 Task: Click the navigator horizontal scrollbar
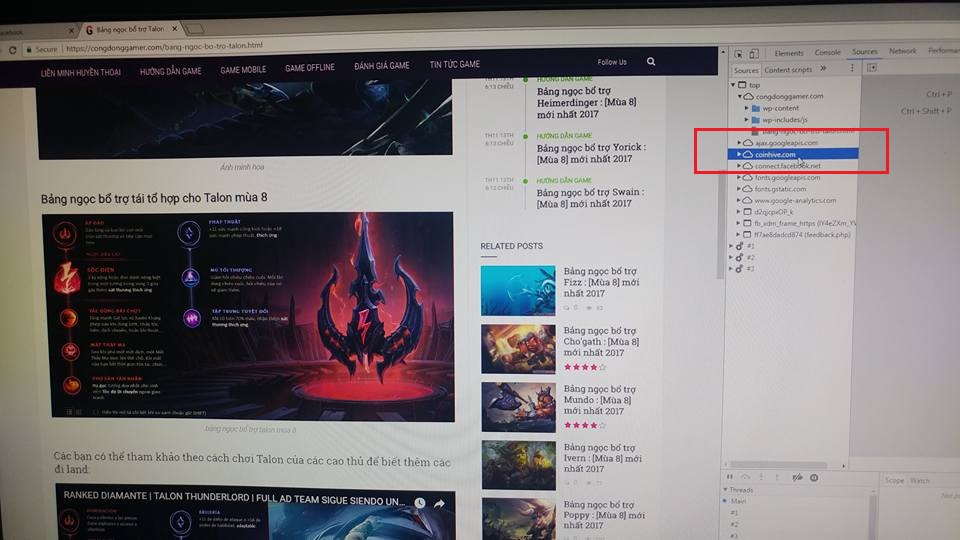(779, 465)
